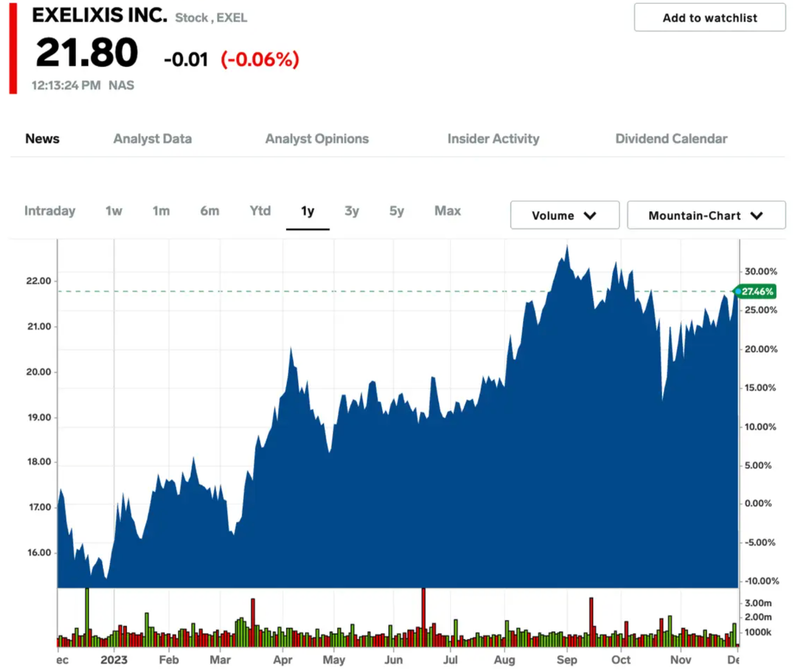
Task: Select the Ytd chart range
Action: click(x=260, y=211)
